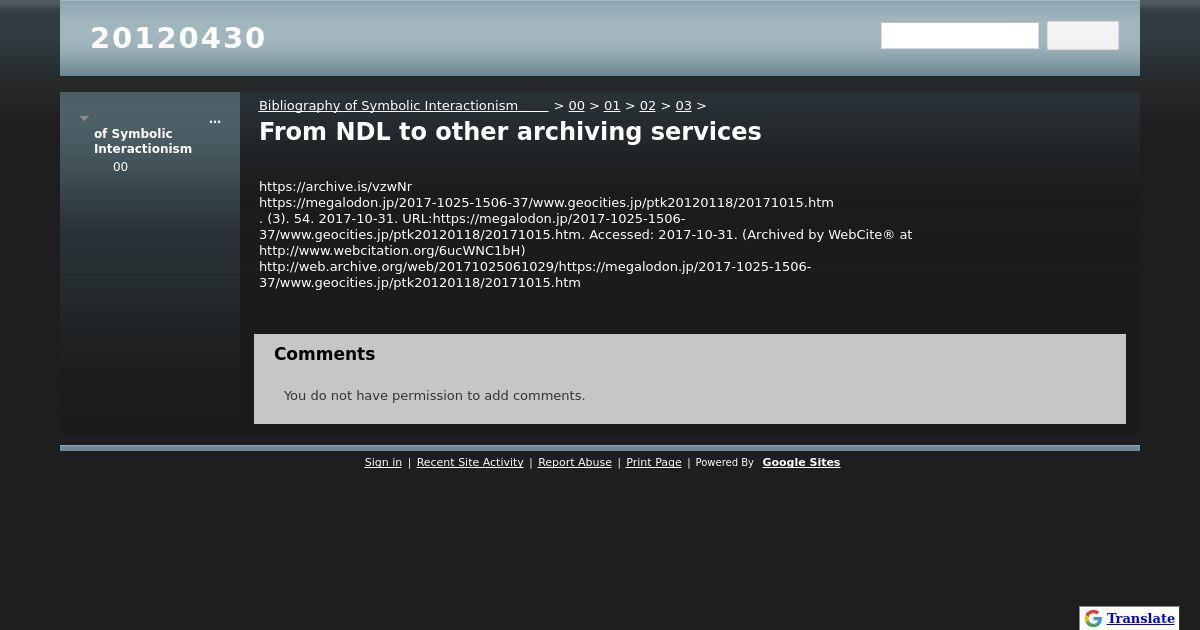Navigate to breadcrumb level 03
Viewport: 1200px width, 630px height.
(684, 105)
